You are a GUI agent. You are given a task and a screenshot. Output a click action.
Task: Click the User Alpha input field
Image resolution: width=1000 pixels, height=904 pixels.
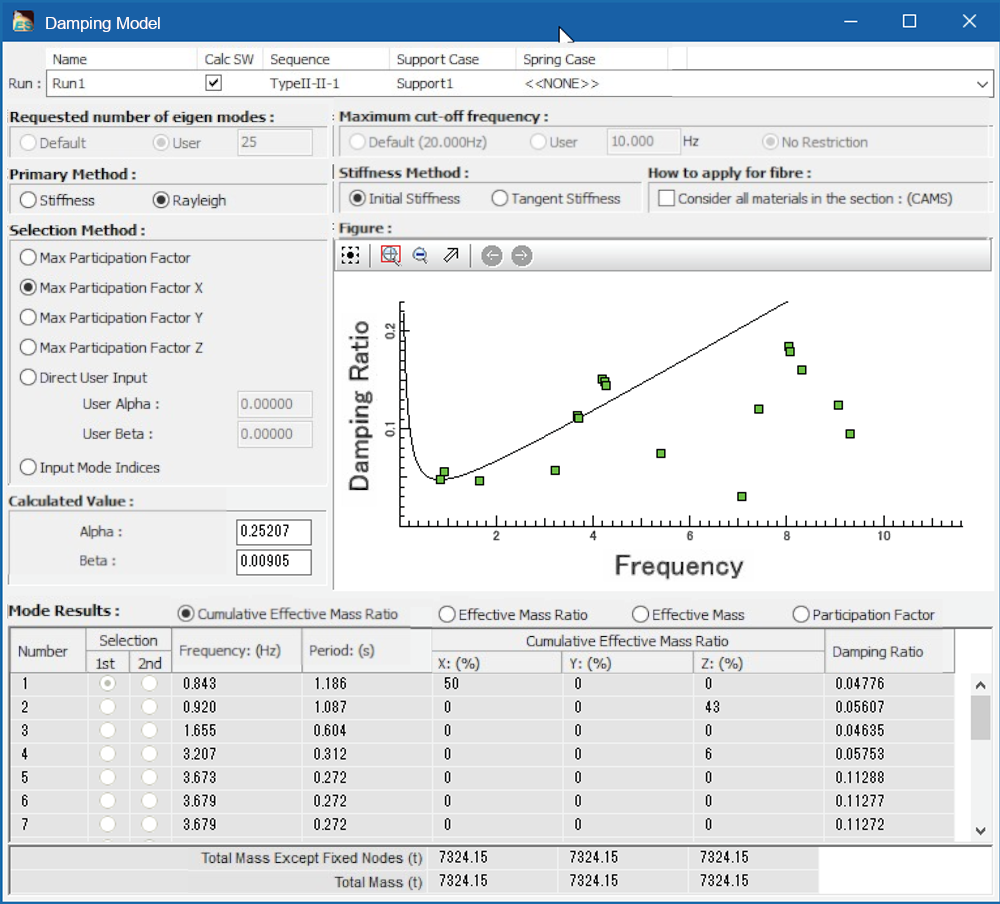click(x=275, y=404)
